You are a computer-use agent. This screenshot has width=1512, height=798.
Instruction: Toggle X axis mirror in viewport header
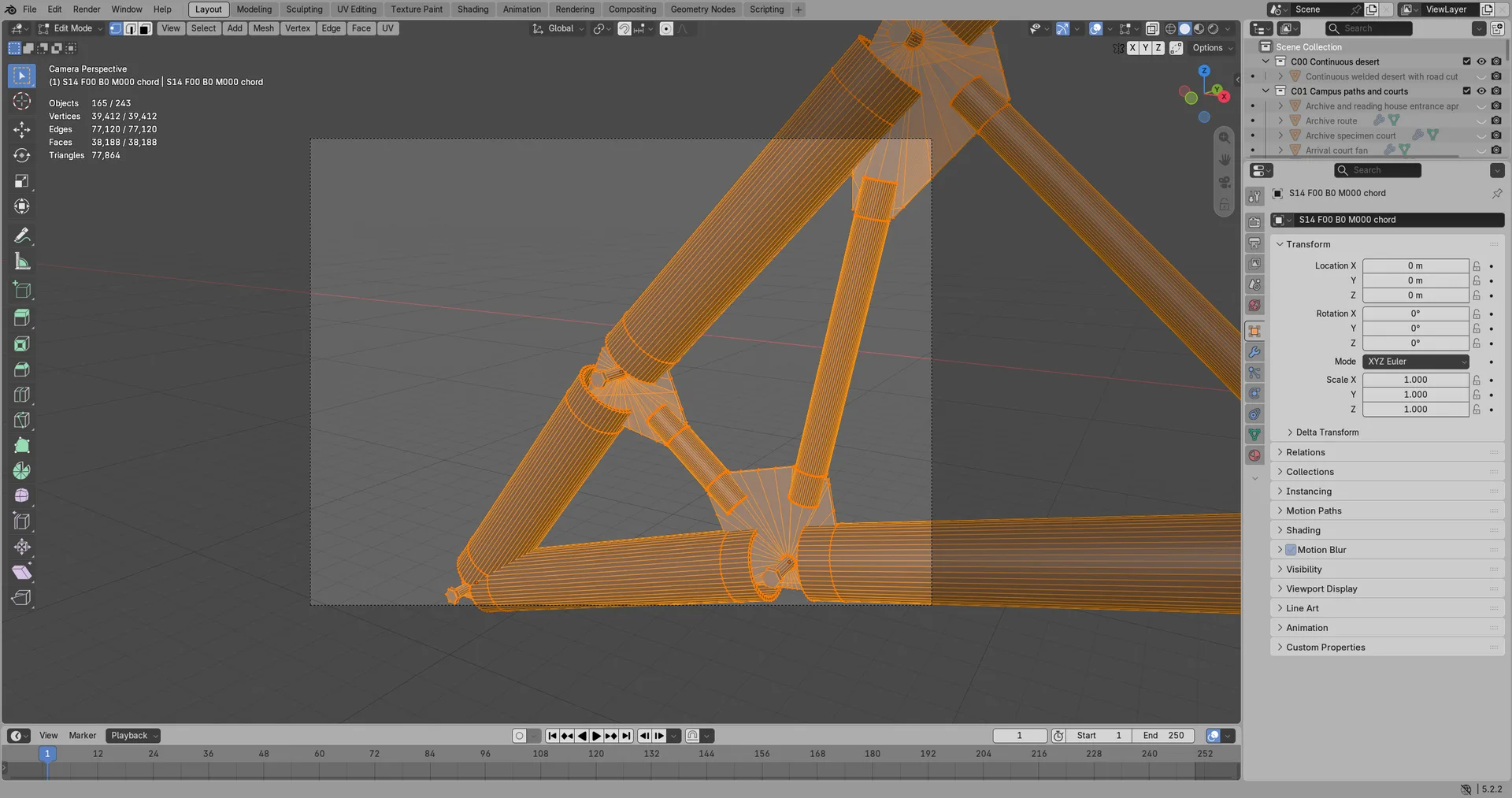(x=1132, y=48)
